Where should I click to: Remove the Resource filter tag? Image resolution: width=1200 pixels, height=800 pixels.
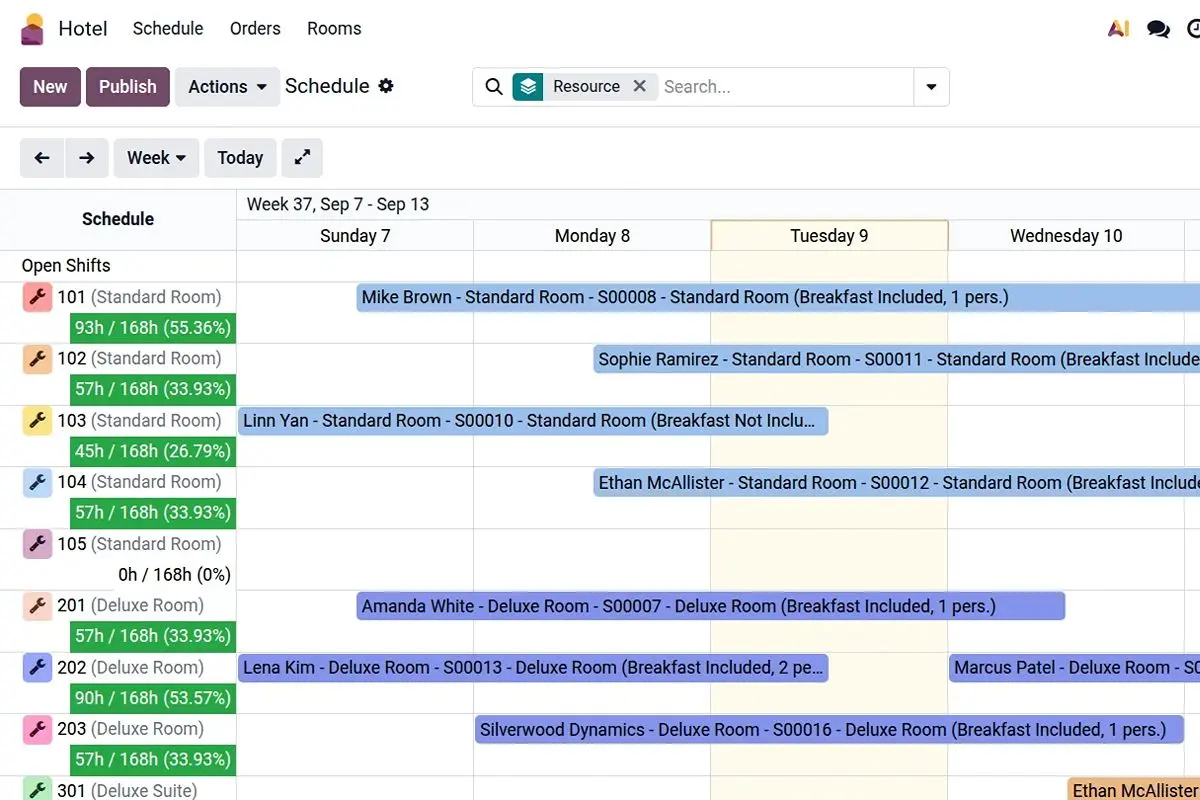click(640, 86)
